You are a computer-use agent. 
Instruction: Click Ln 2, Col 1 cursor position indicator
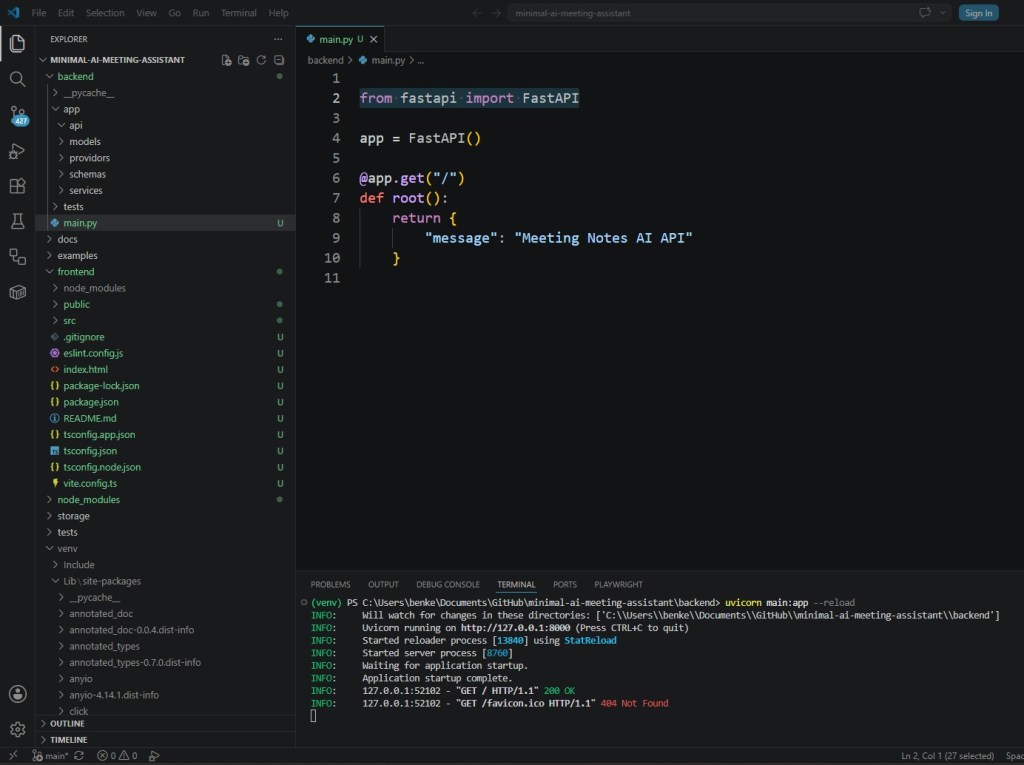click(x=948, y=756)
